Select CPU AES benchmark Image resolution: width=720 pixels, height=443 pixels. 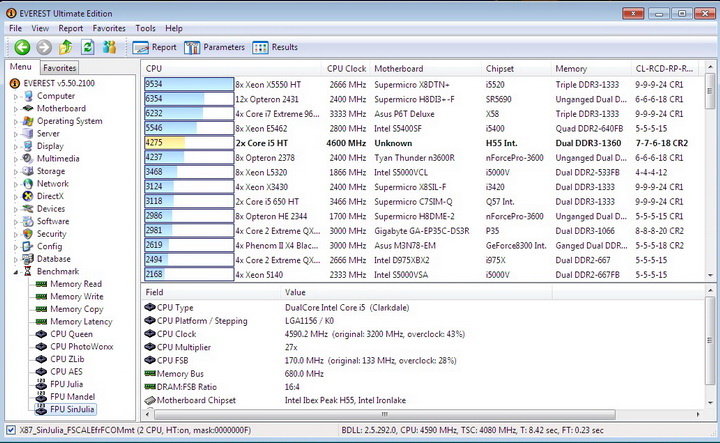point(66,371)
